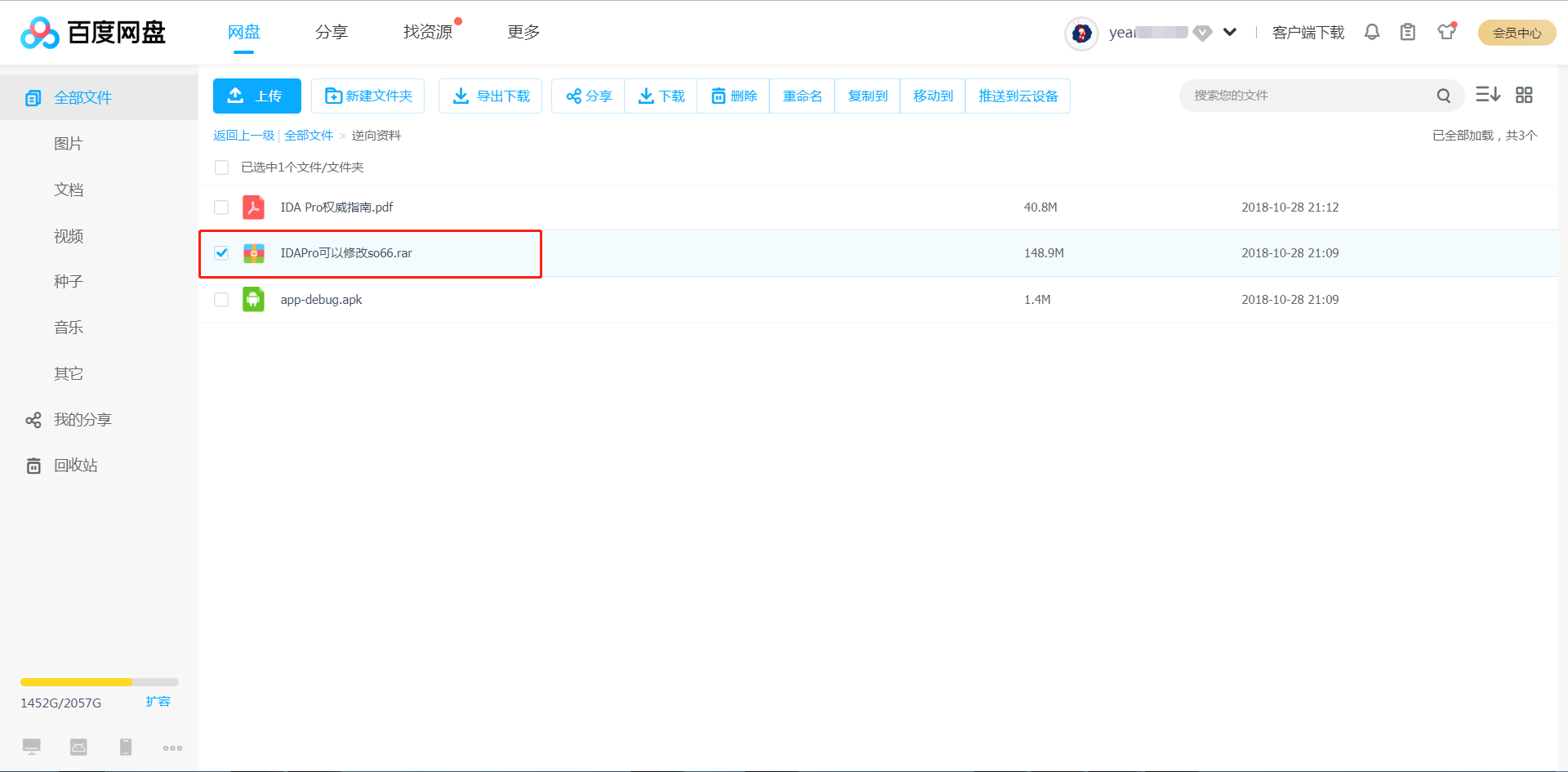Click the Baidu Netdisk logo

coord(93,33)
